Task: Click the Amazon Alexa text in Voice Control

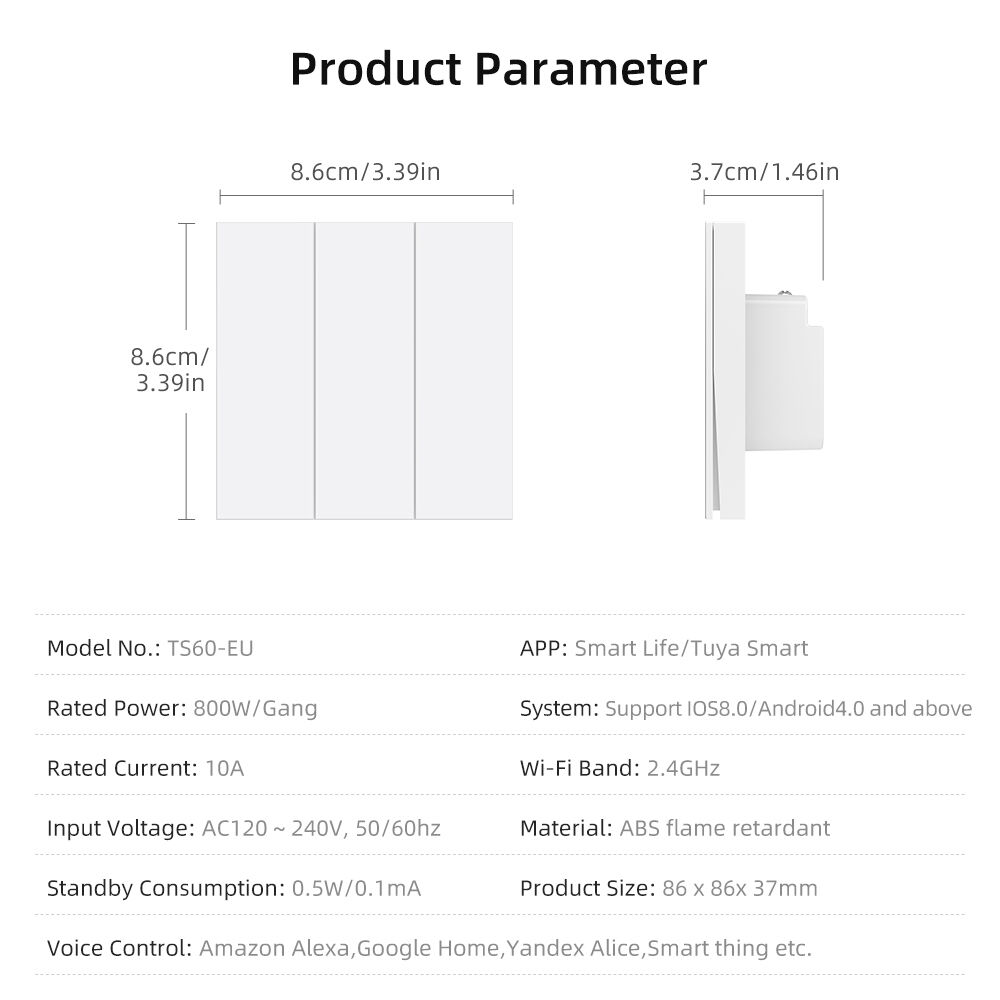Action: [276, 948]
